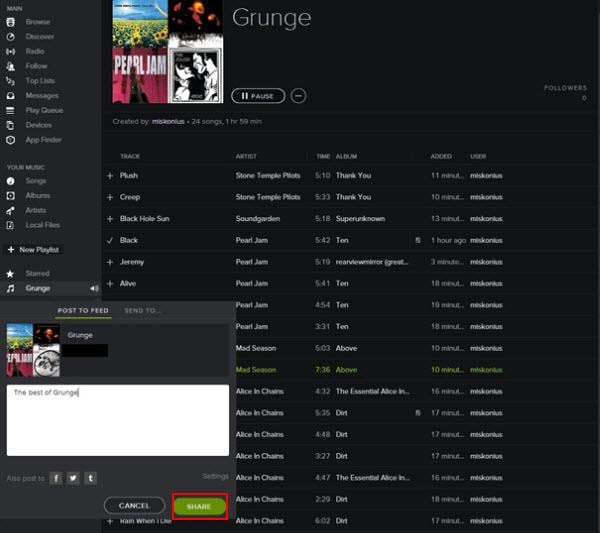
Task: Click the Alice In Chains 6:02 Dirt row
Action: tap(369, 521)
